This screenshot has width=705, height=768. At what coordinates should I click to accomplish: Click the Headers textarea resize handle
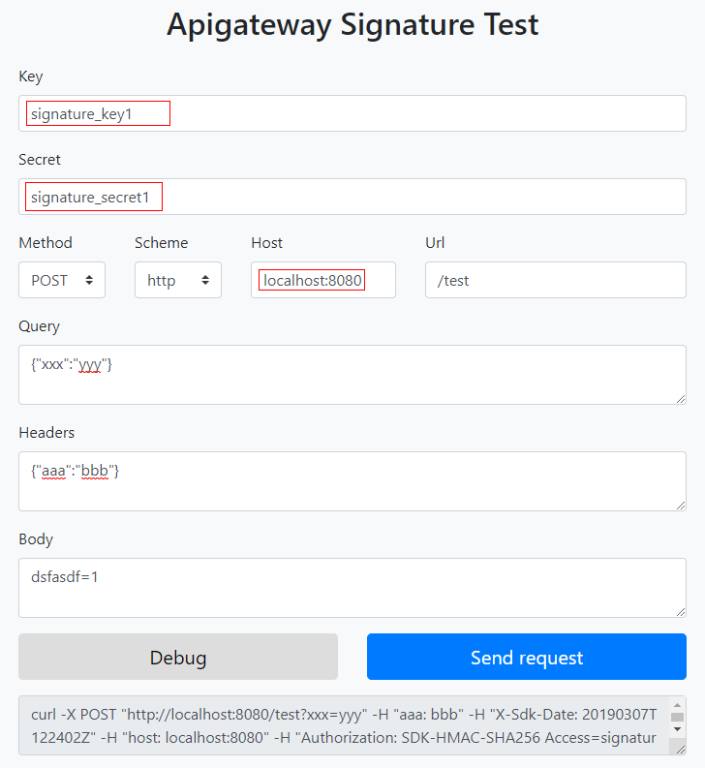(x=681, y=505)
